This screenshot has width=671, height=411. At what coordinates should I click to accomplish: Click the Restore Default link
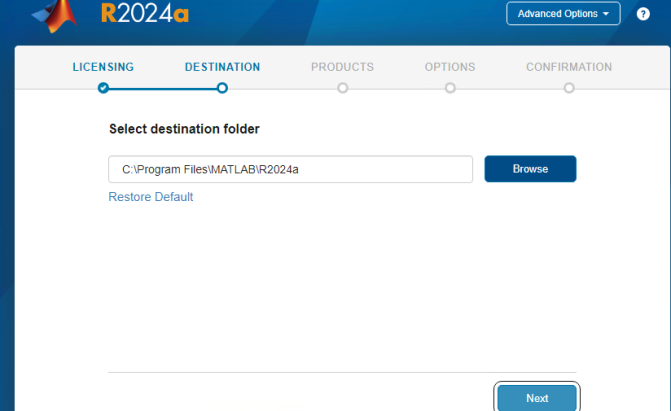[151, 197]
